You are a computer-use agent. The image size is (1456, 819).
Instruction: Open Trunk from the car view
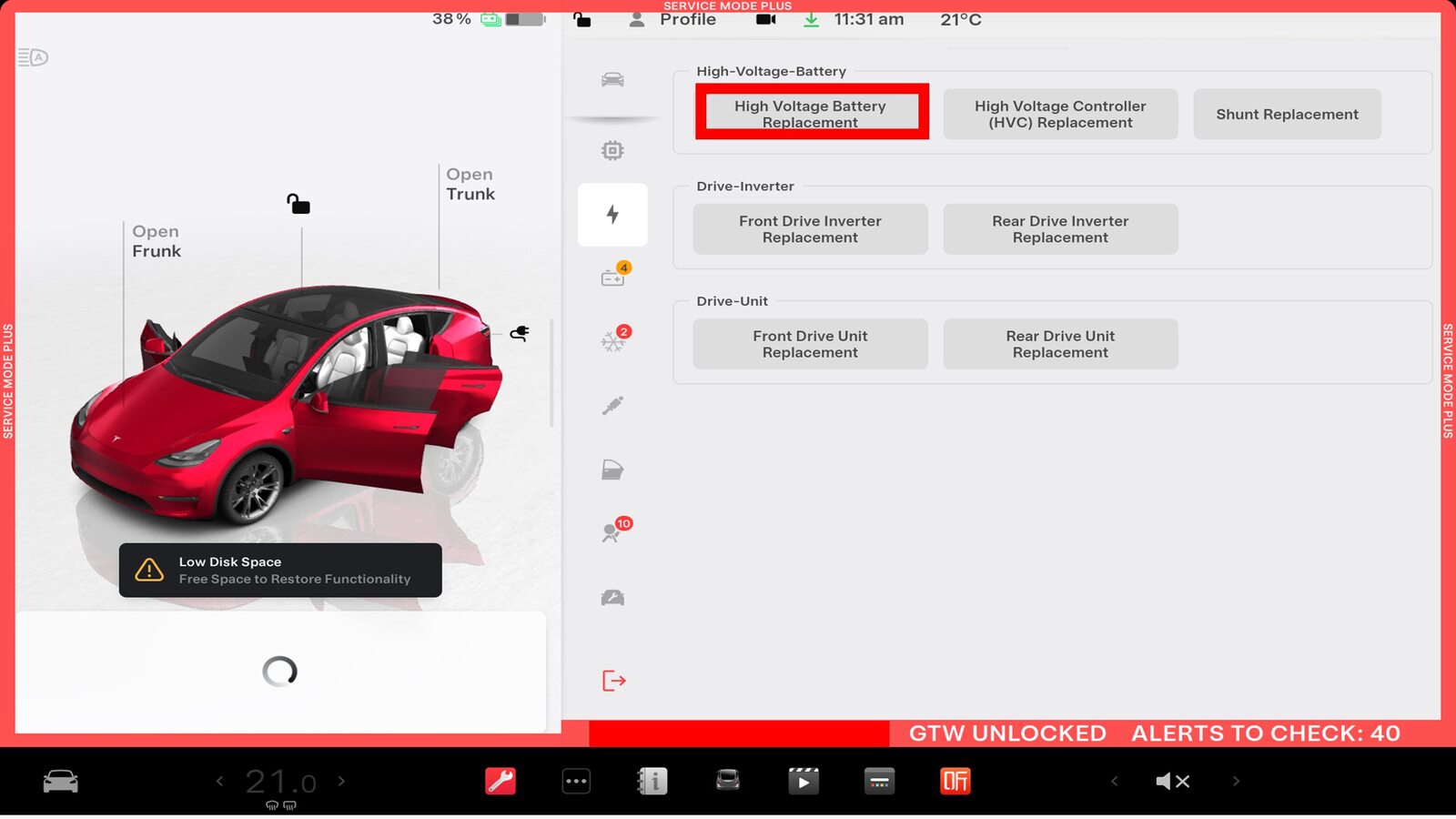tap(470, 184)
